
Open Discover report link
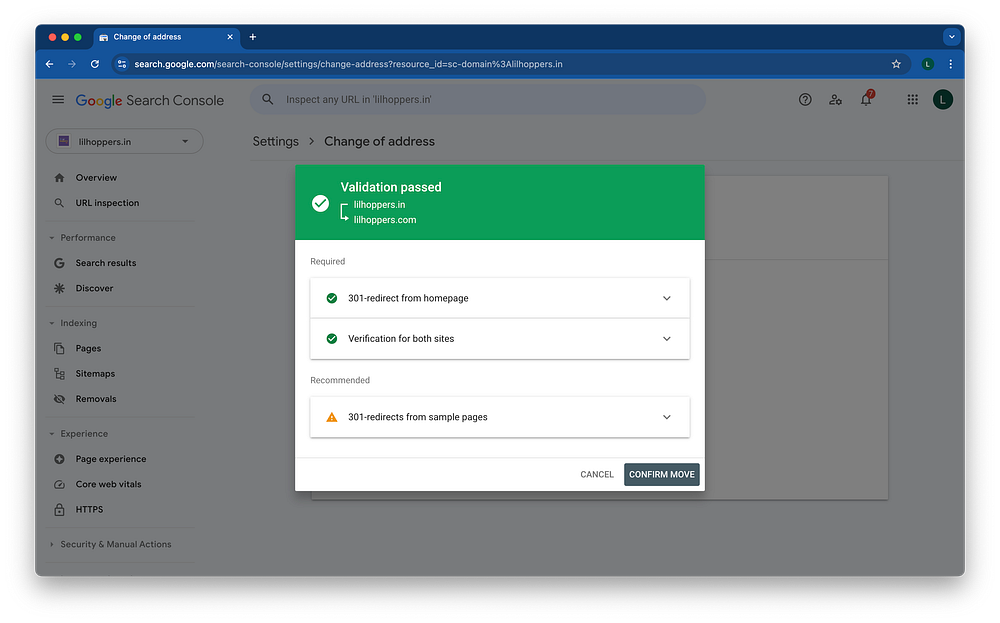point(94,288)
